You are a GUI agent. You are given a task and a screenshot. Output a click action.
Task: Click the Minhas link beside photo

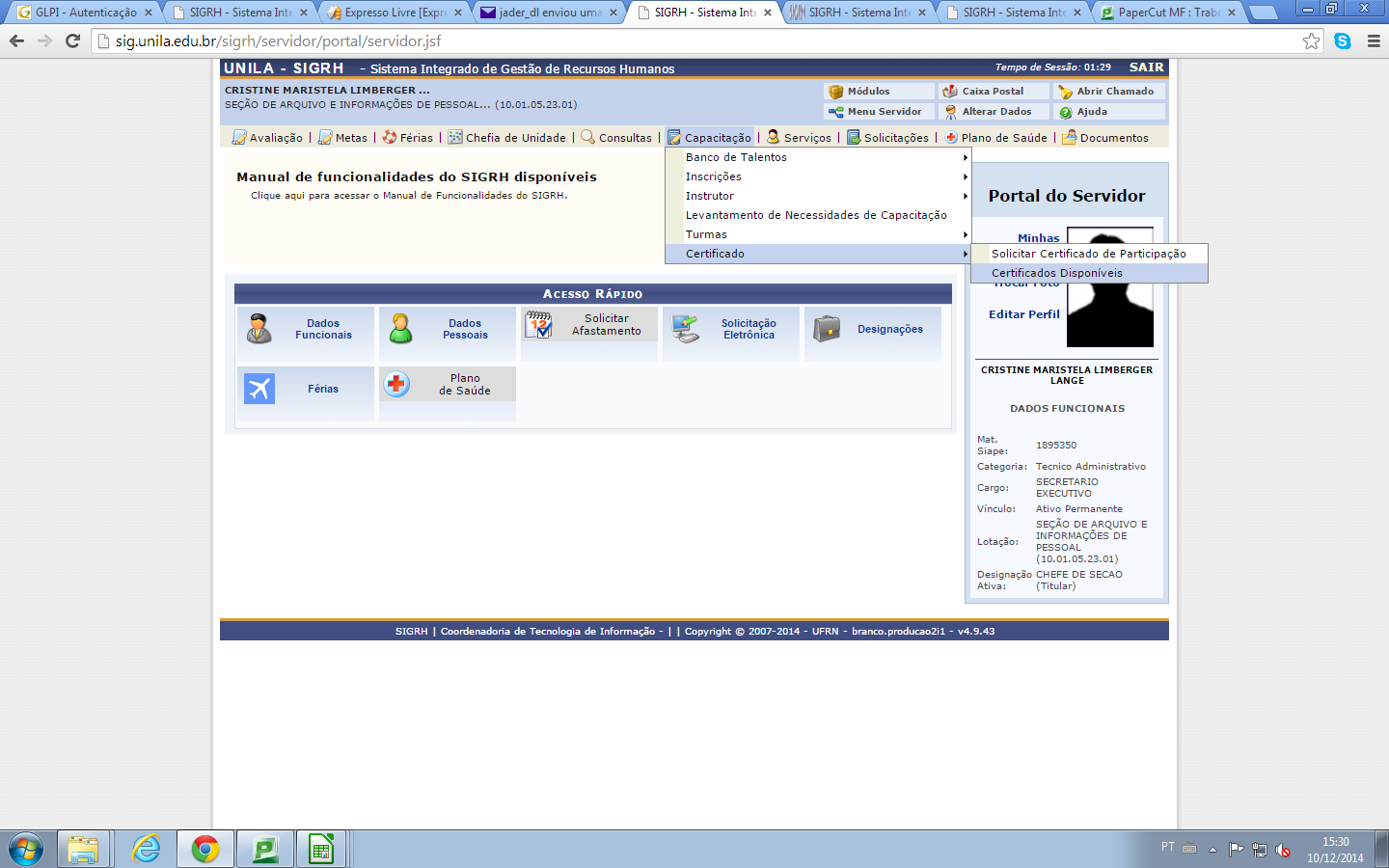(1038, 237)
